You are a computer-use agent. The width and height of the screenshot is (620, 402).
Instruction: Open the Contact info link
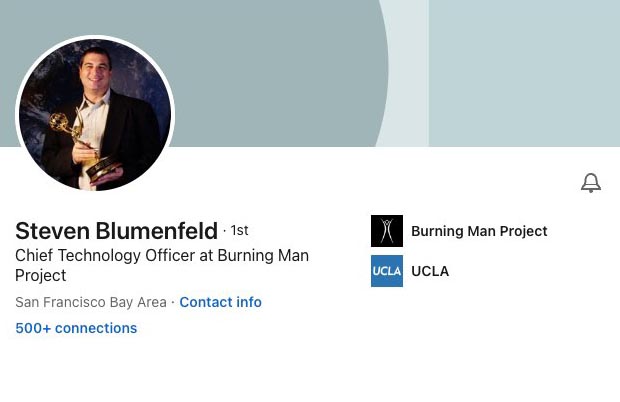coord(220,302)
